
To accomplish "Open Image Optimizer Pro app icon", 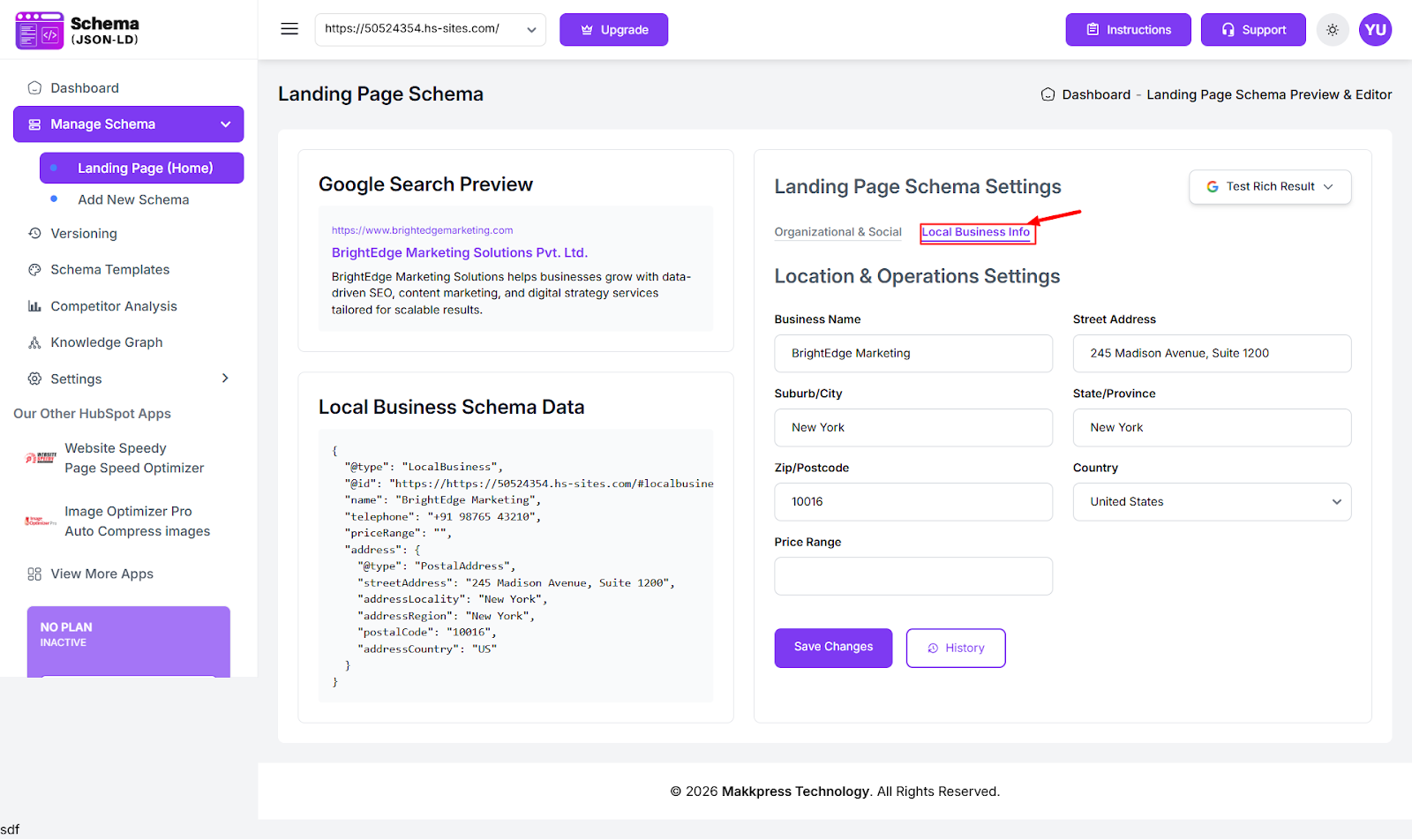I will pos(41,521).
